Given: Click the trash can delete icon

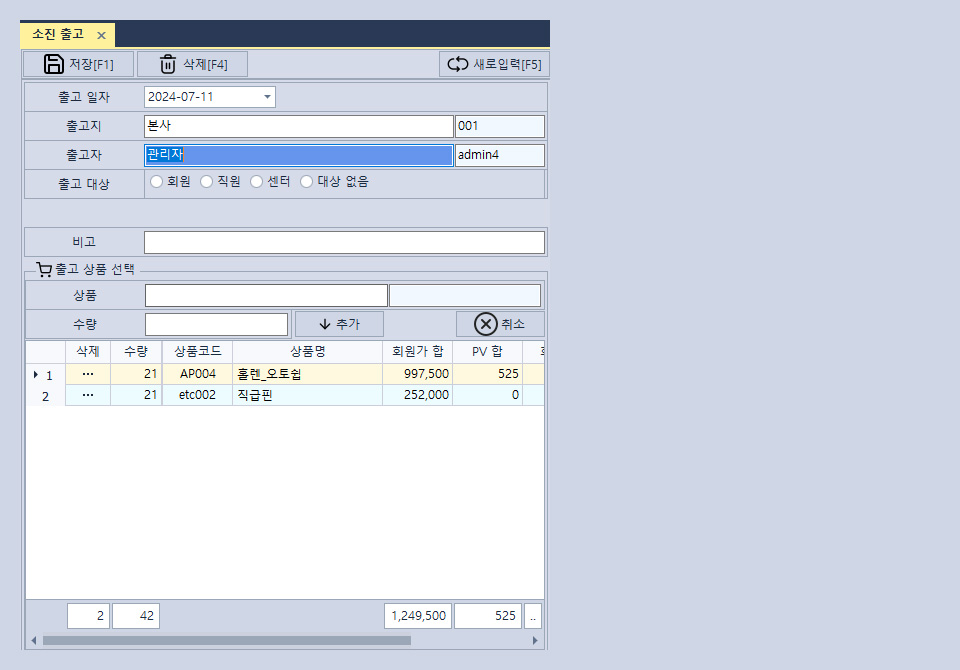Looking at the screenshot, I should (168, 64).
